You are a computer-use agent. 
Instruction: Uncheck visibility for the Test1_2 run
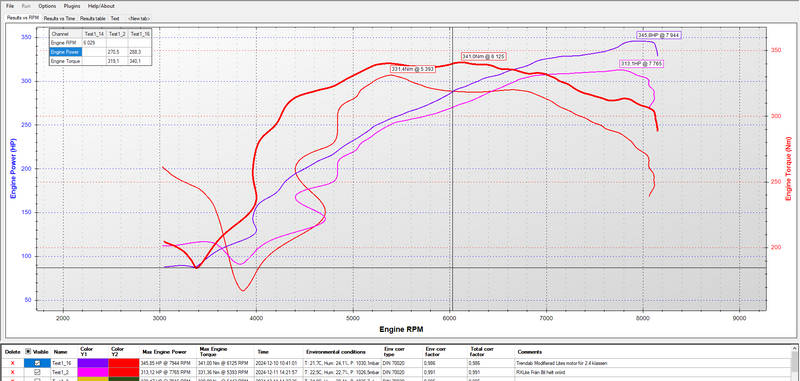37,372
